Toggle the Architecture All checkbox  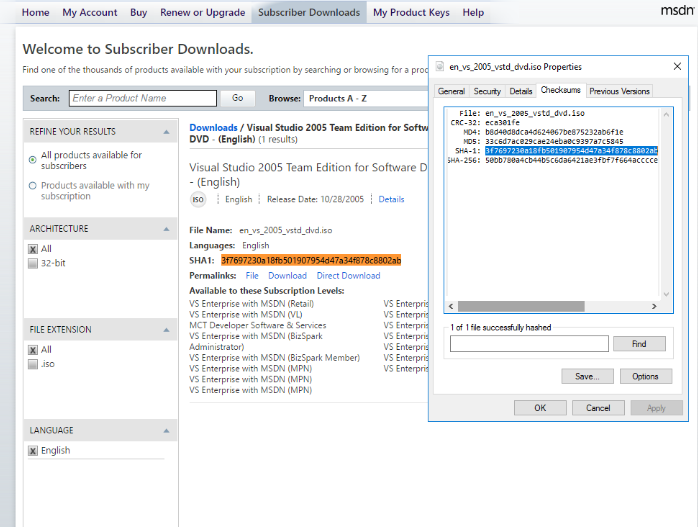pos(32,249)
